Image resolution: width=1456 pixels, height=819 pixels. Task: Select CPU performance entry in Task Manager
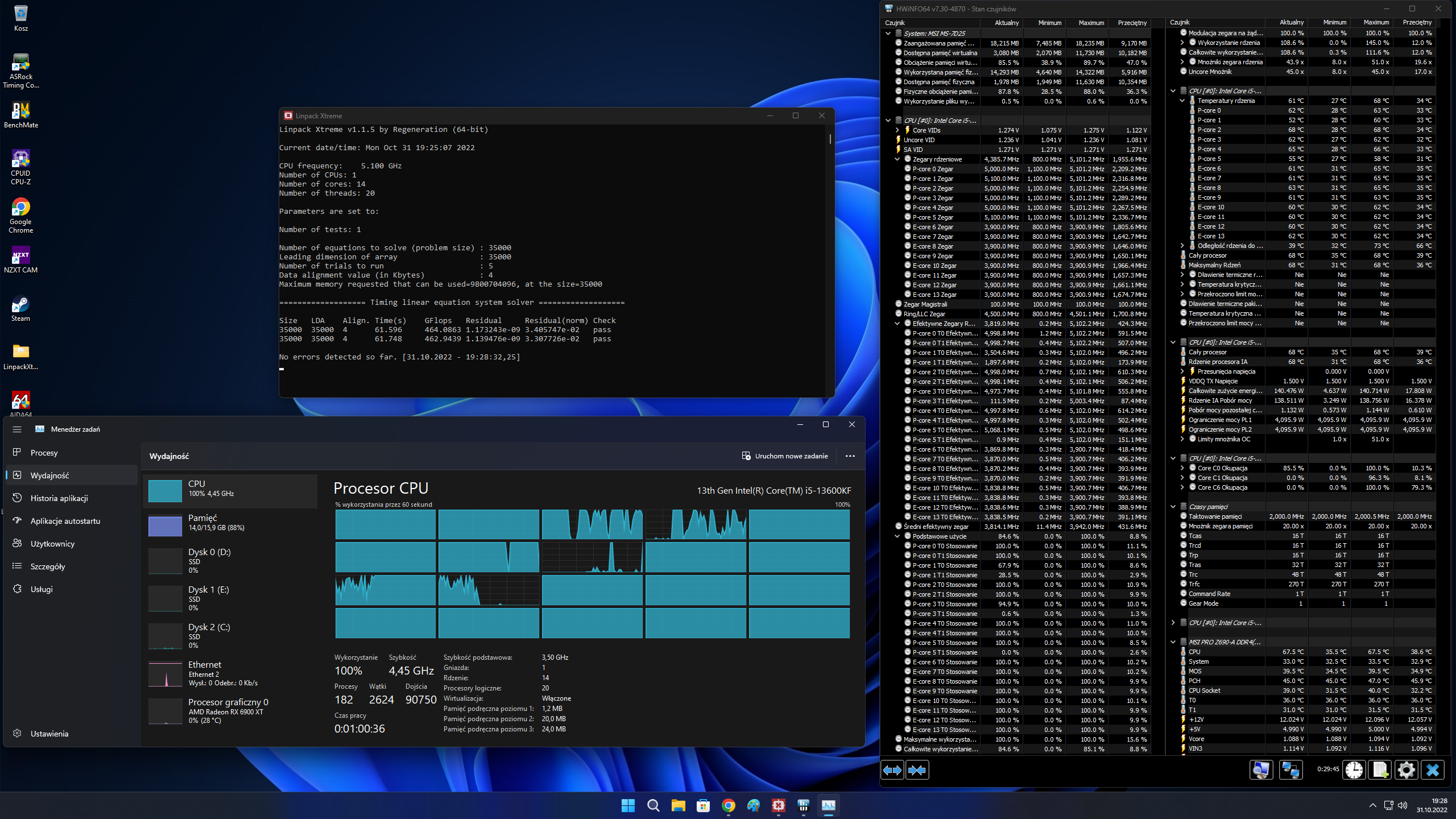coord(230,491)
